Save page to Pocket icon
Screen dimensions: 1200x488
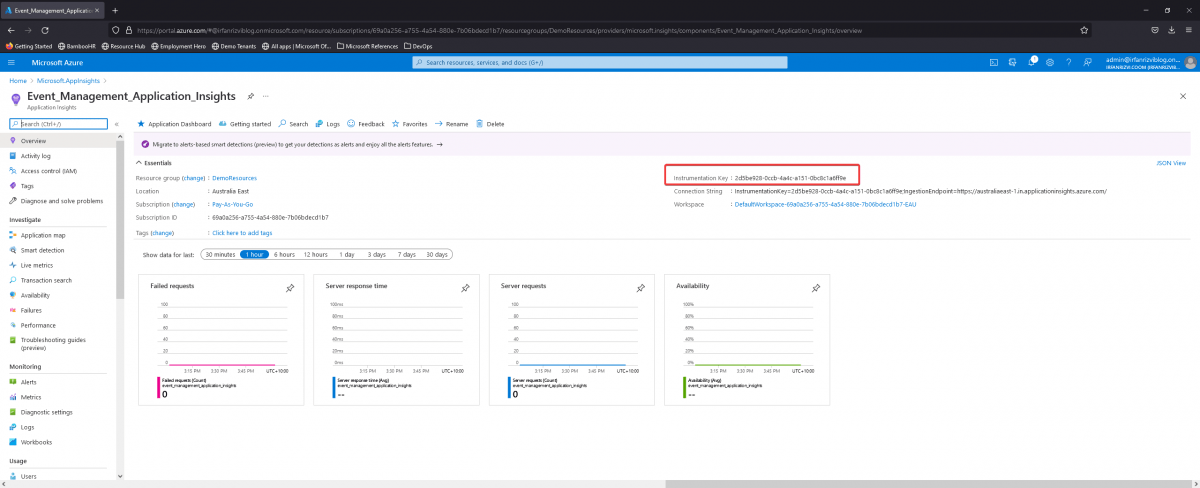coord(1155,30)
